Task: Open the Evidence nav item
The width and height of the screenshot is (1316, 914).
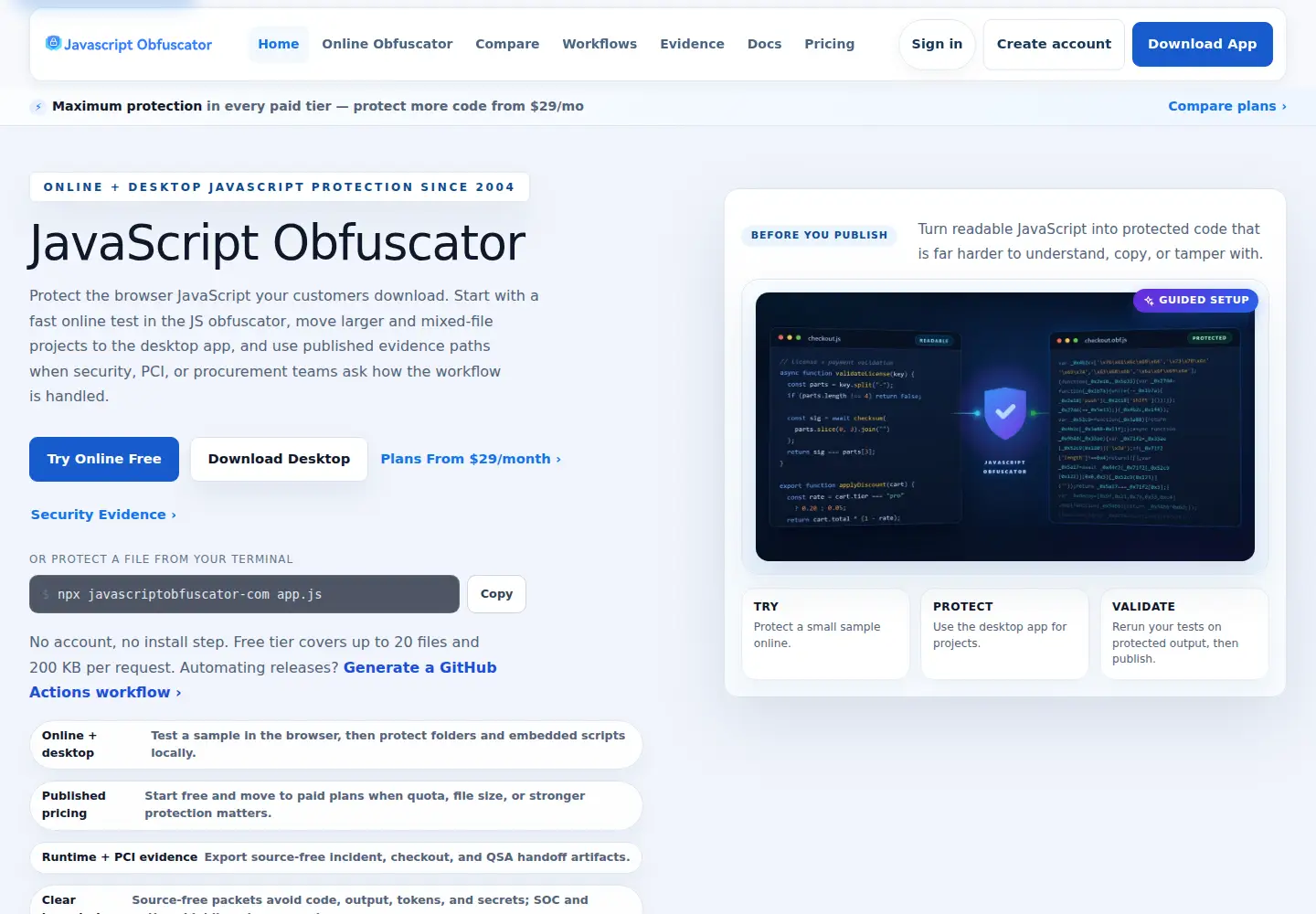Action: tap(692, 44)
